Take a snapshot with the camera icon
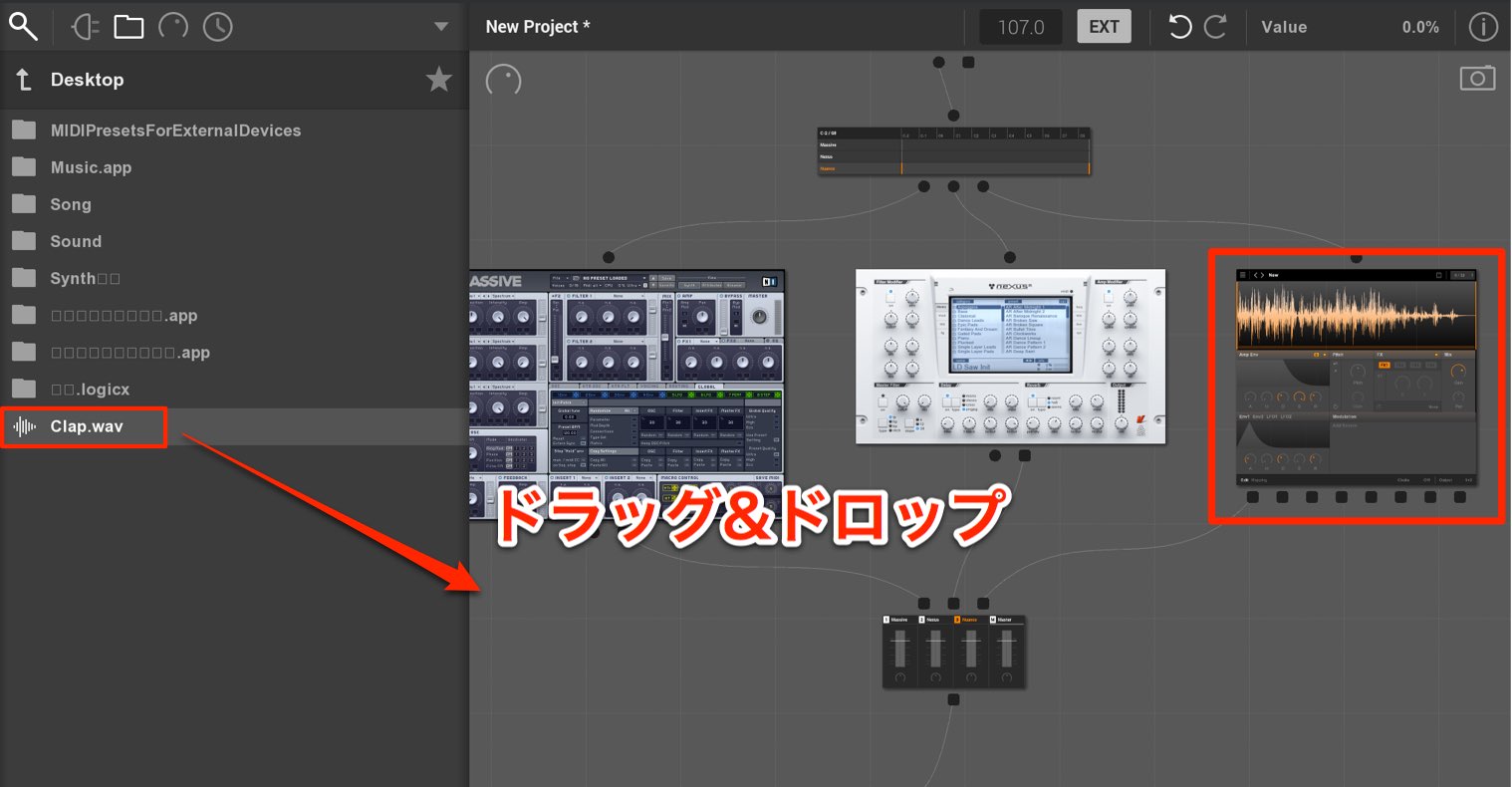Screen dimensions: 1512x787 (x=1477, y=78)
